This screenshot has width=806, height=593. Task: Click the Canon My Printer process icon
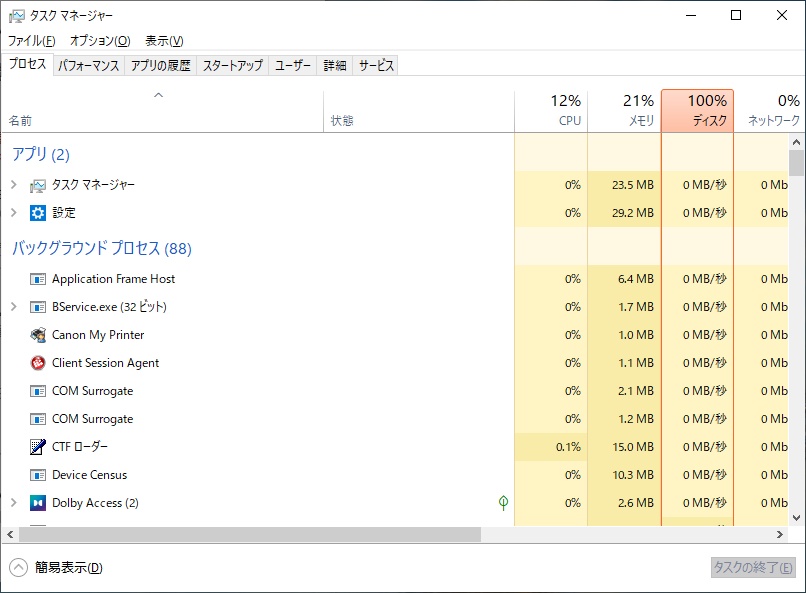coord(38,335)
